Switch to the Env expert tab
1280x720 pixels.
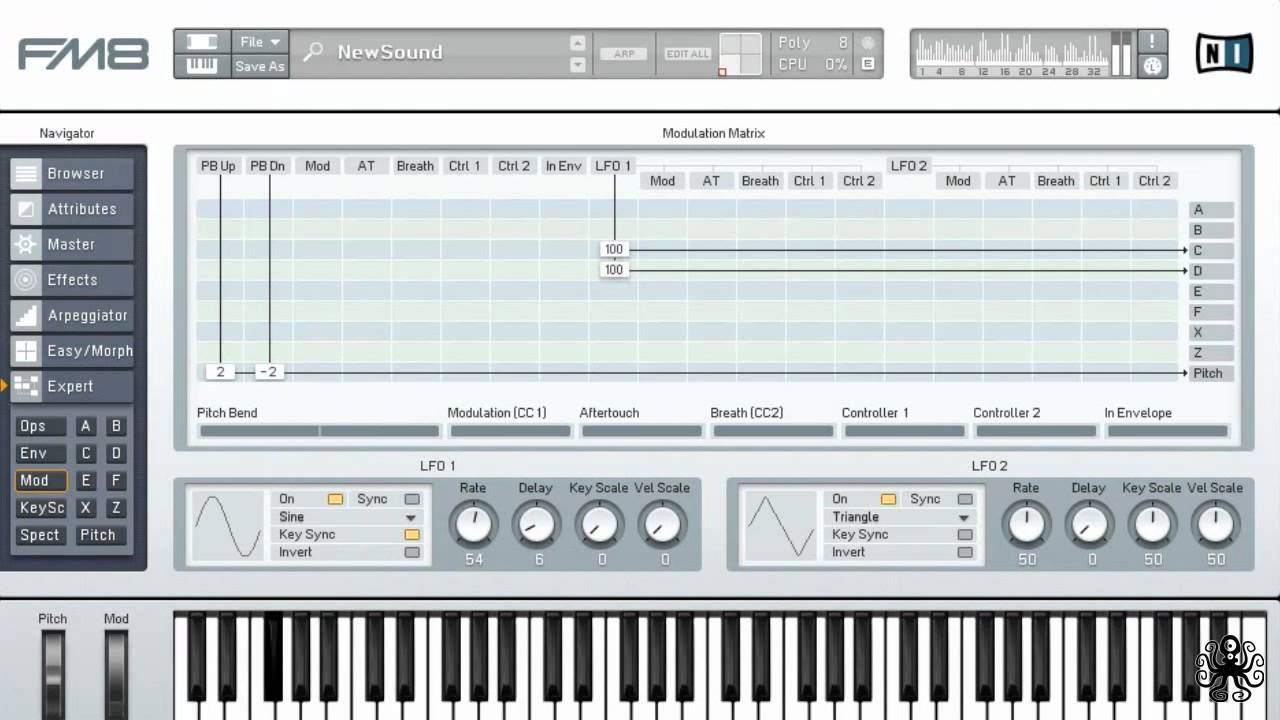point(41,453)
